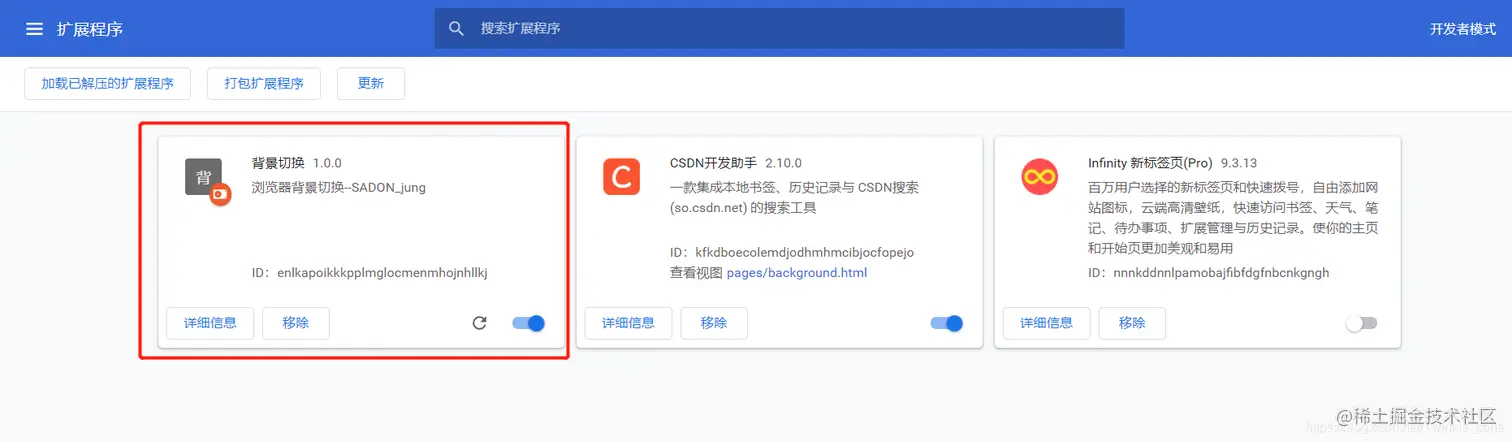
Task: Click 浏览器背景切换--SADON_jung description
Action: coord(339,187)
